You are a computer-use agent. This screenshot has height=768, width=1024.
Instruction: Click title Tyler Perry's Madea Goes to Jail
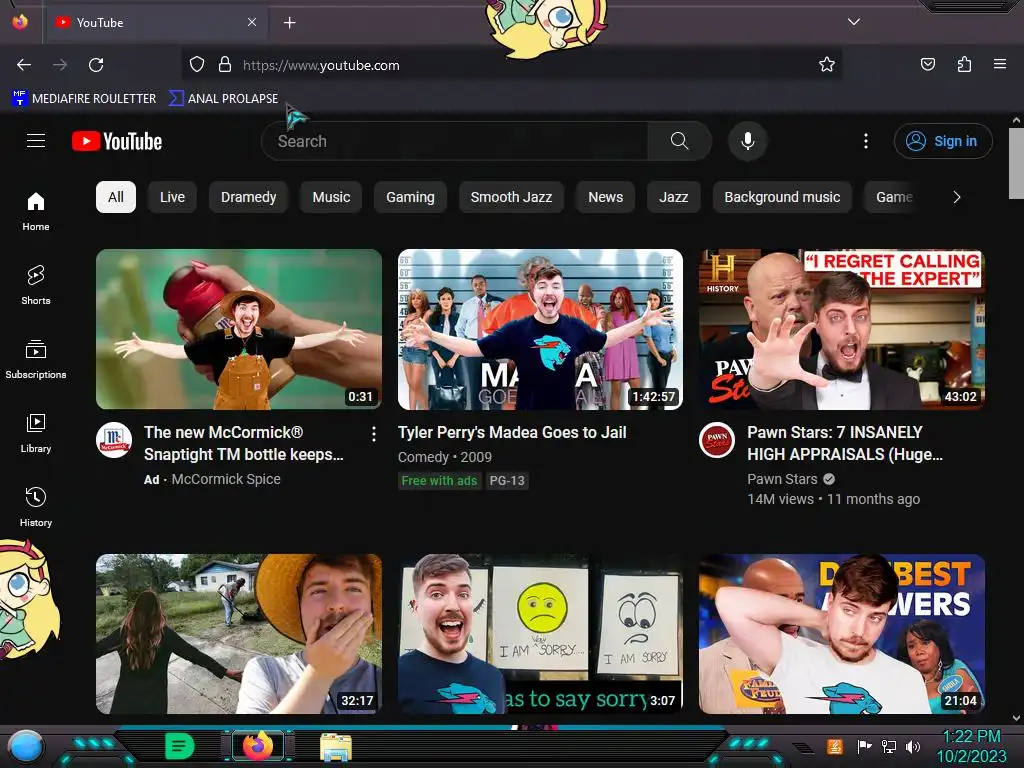(x=512, y=432)
